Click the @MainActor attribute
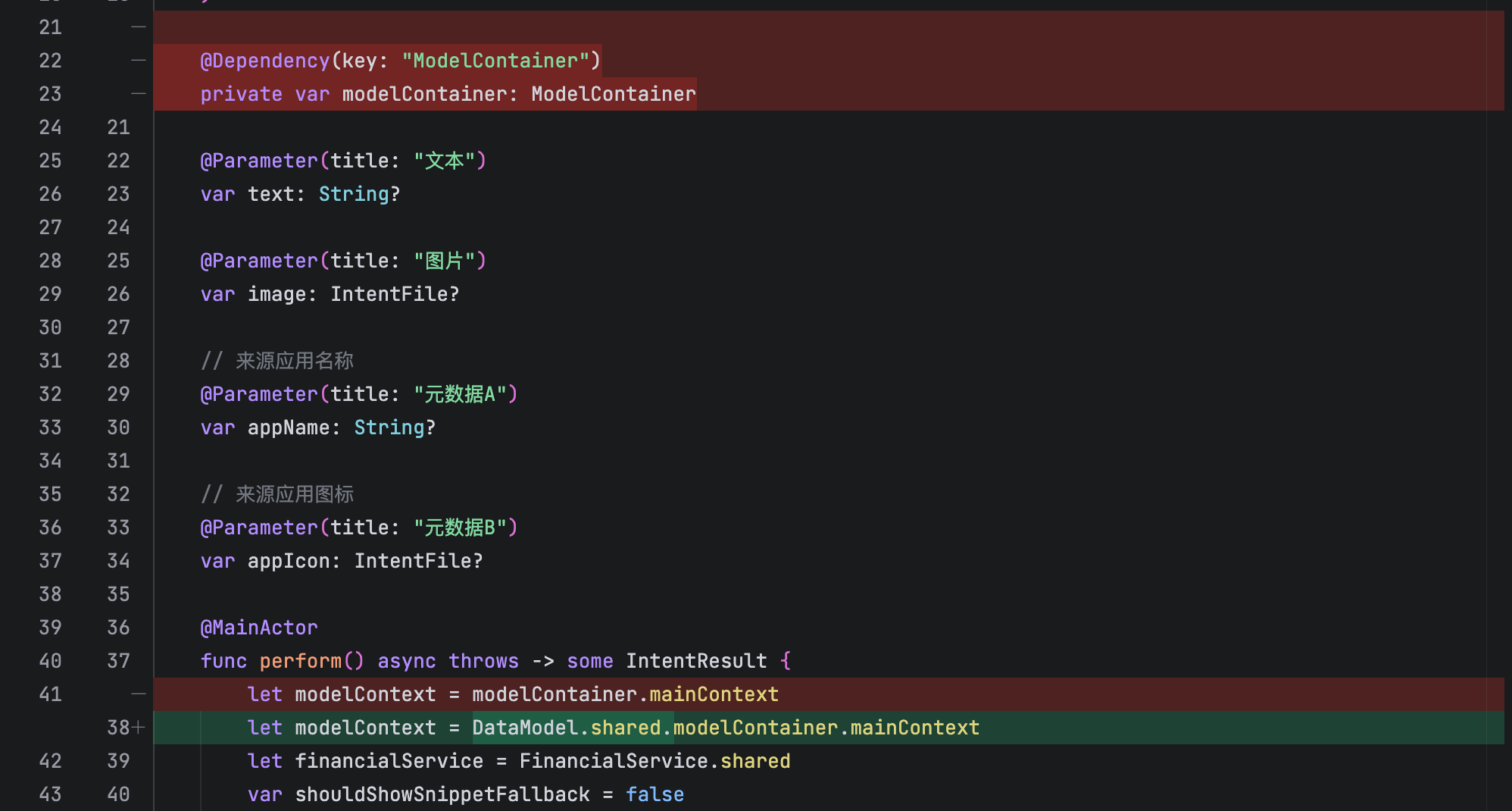 [x=259, y=628]
